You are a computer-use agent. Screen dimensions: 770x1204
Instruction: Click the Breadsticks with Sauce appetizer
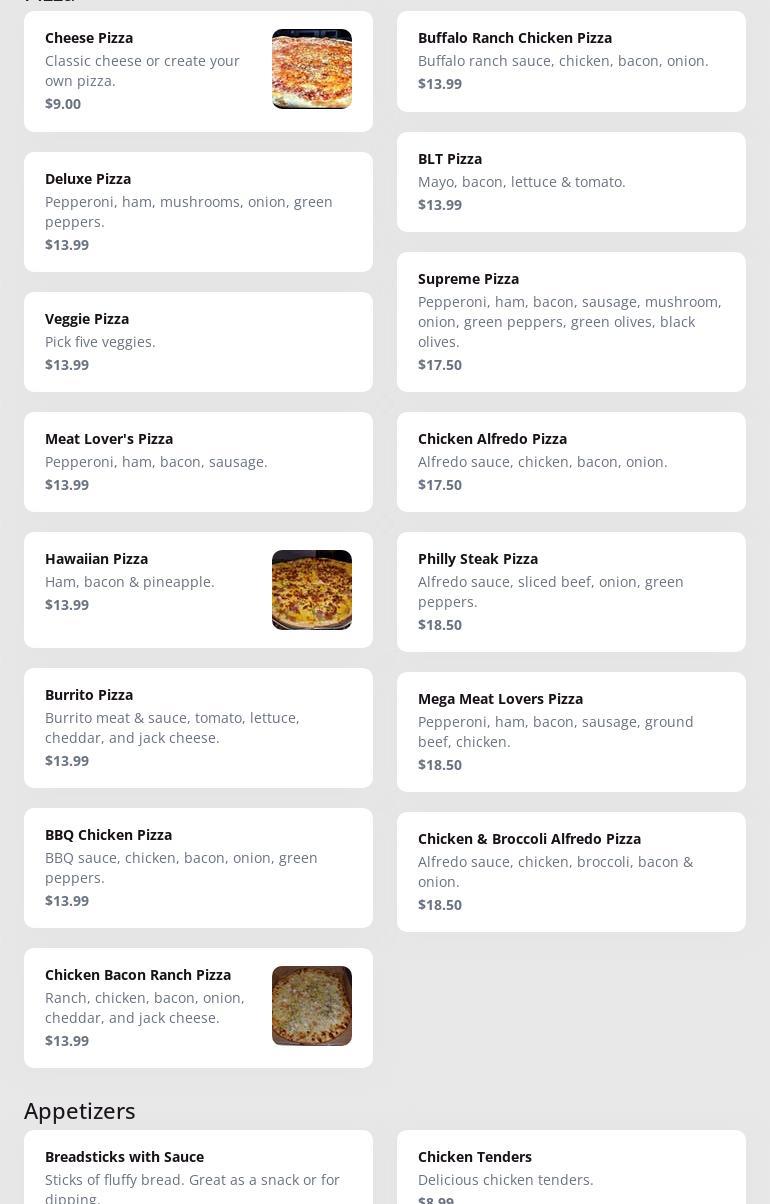pos(198,1172)
